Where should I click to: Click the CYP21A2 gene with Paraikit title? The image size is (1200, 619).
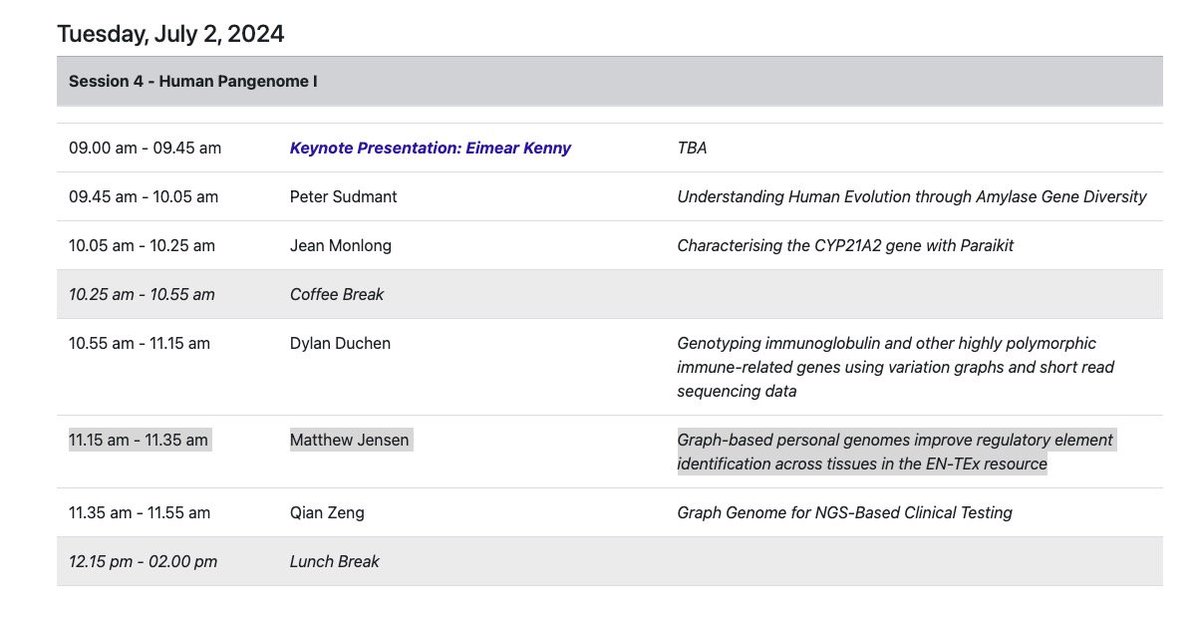tap(845, 245)
